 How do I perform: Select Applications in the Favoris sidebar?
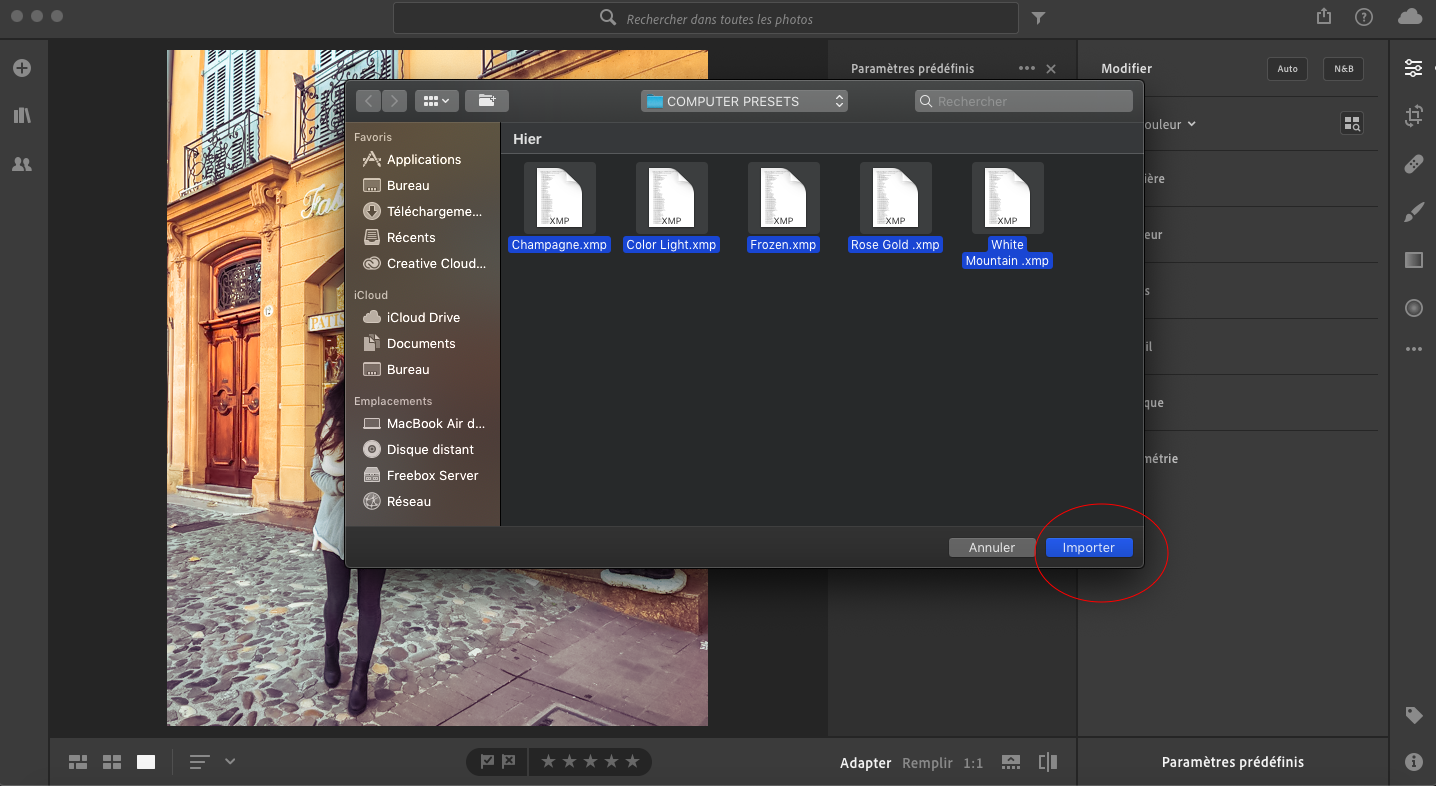[423, 160]
